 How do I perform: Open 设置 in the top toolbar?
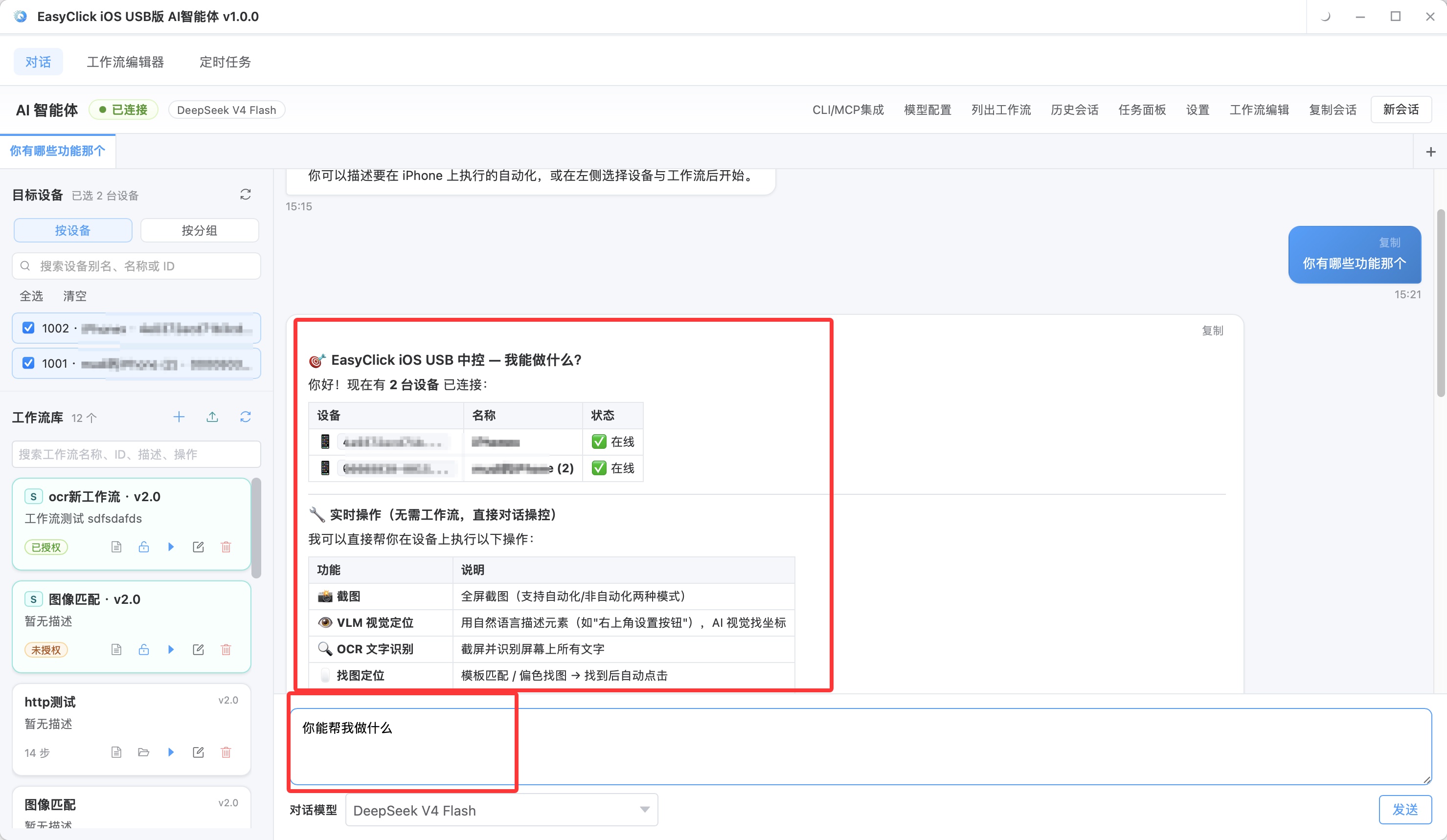click(x=1198, y=110)
